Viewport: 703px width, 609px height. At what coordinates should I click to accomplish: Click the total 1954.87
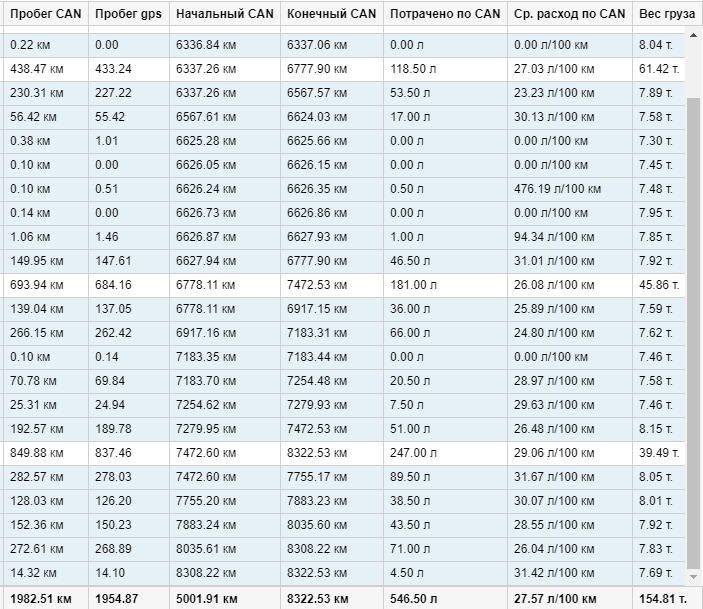pos(116,599)
